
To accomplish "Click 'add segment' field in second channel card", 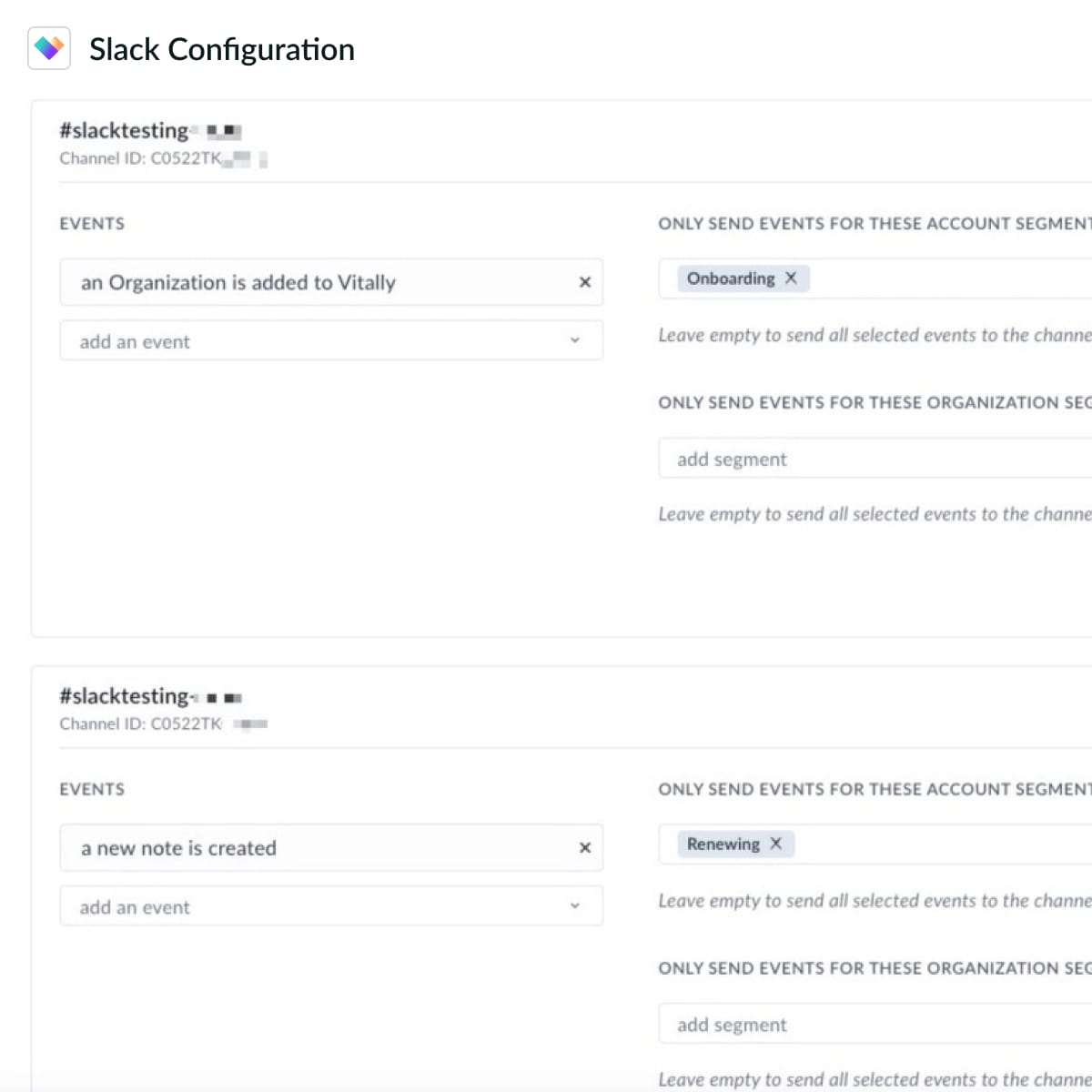I will (875, 1025).
